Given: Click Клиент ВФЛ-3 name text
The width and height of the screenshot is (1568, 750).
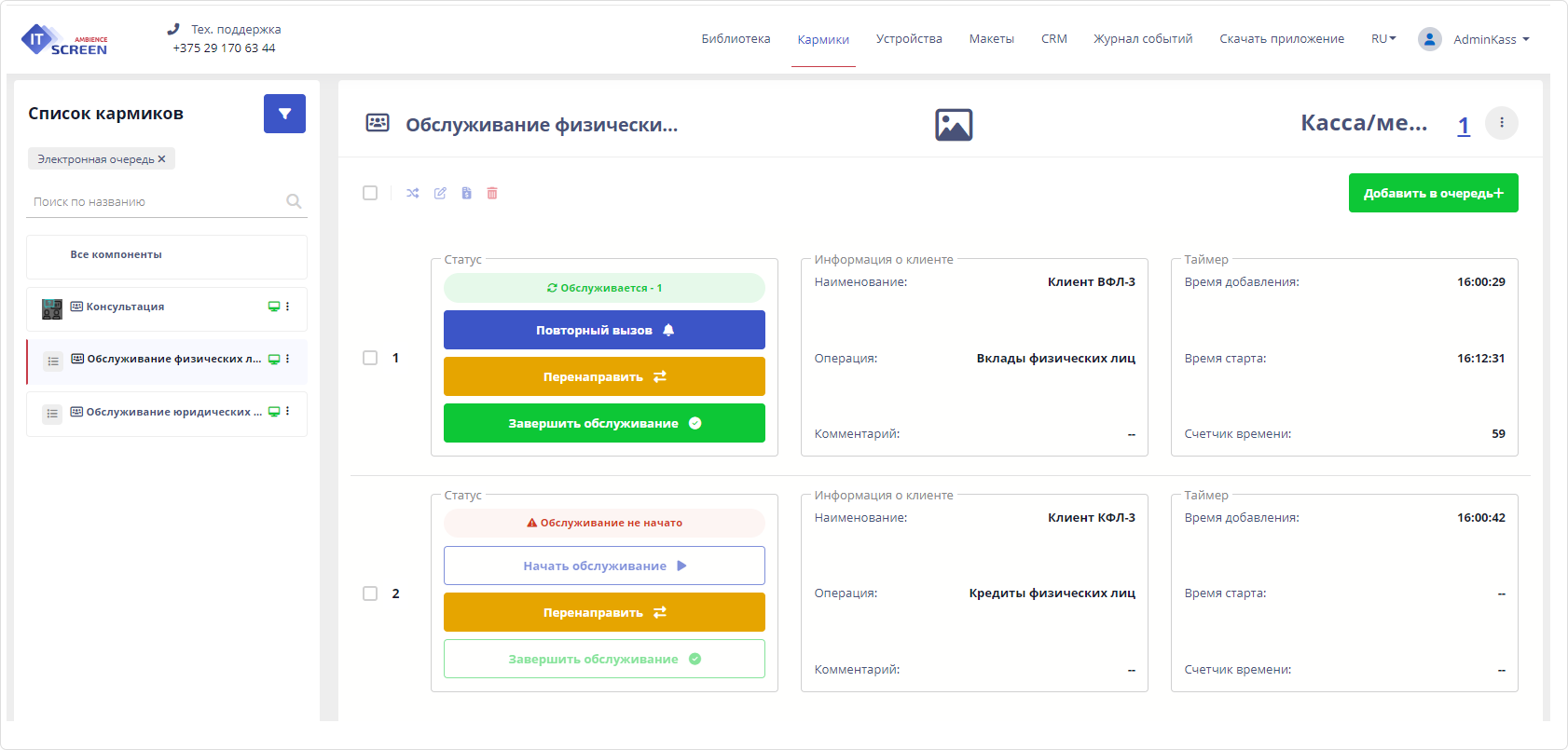Looking at the screenshot, I should tap(1092, 282).
